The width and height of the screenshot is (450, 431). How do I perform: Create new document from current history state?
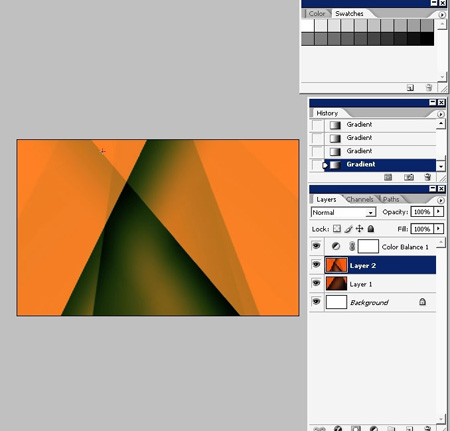coord(388,177)
